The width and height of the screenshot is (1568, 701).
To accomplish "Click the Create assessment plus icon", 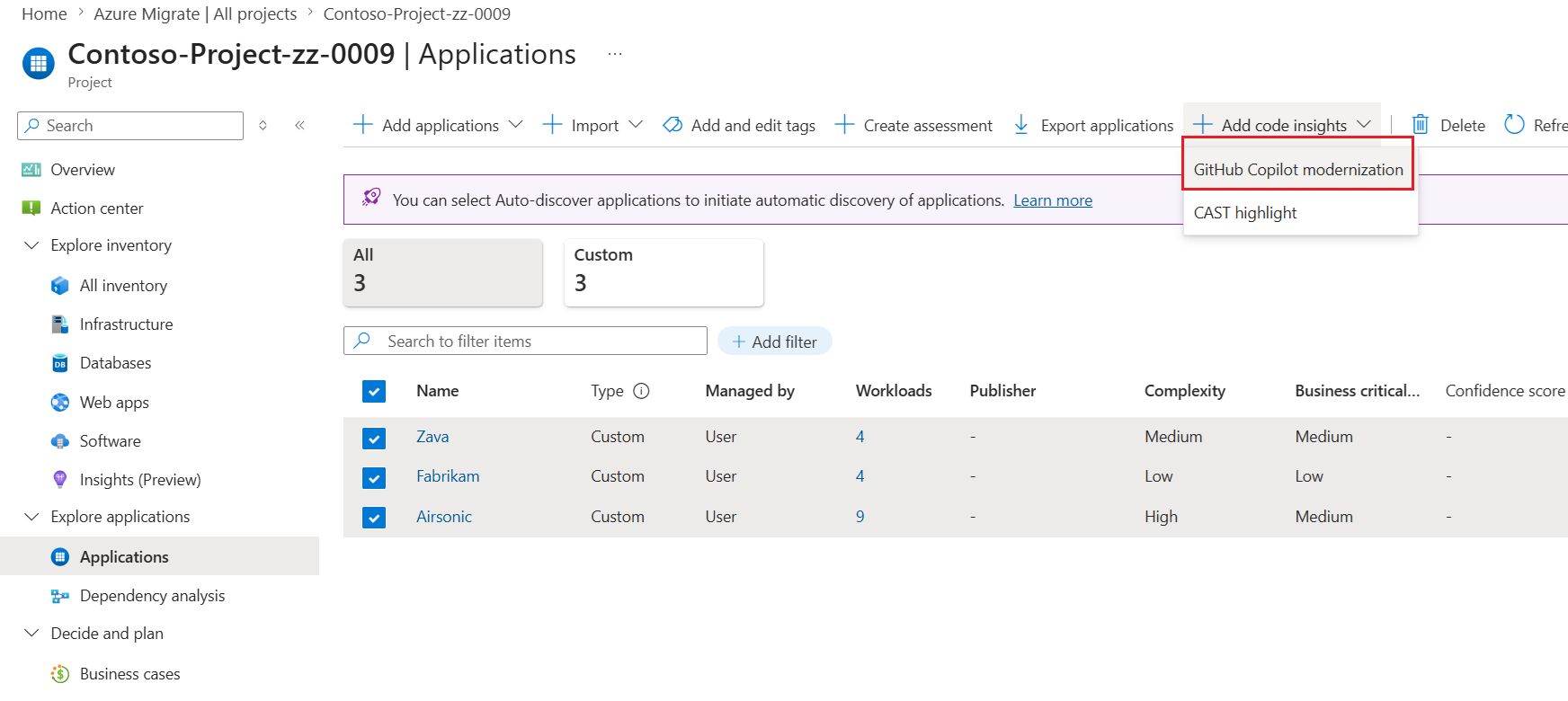I will tap(844, 125).
